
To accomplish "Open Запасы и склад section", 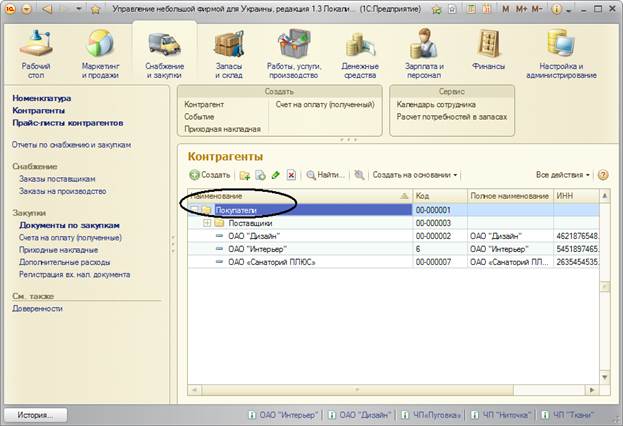I will [x=229, y=54].
